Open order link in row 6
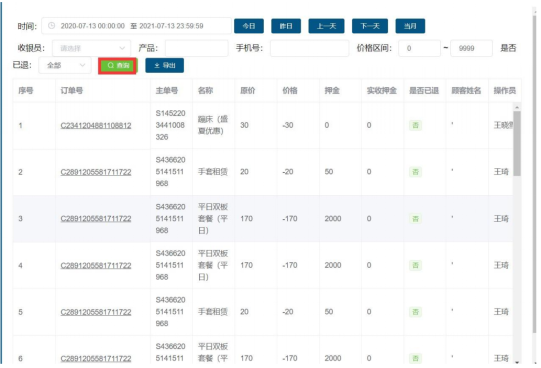541x368 pixels. click(96, 359)
